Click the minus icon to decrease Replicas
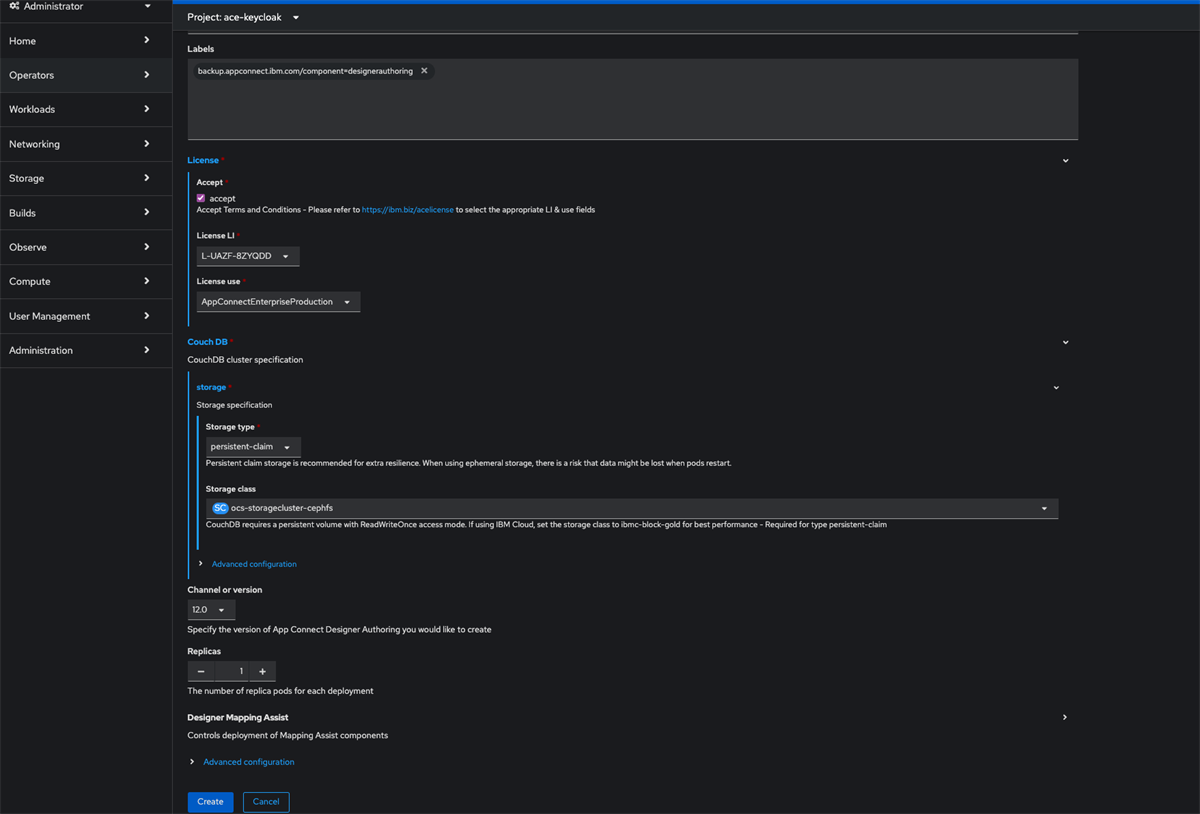Screen dimensions: 1200x814 click(200, 671)
